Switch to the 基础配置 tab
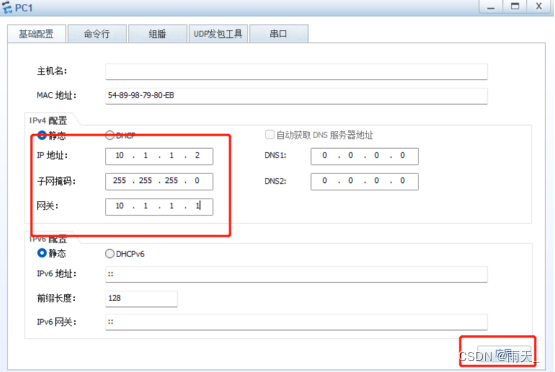The width and height of the screenshot is (555, 372). click(36, 34)
